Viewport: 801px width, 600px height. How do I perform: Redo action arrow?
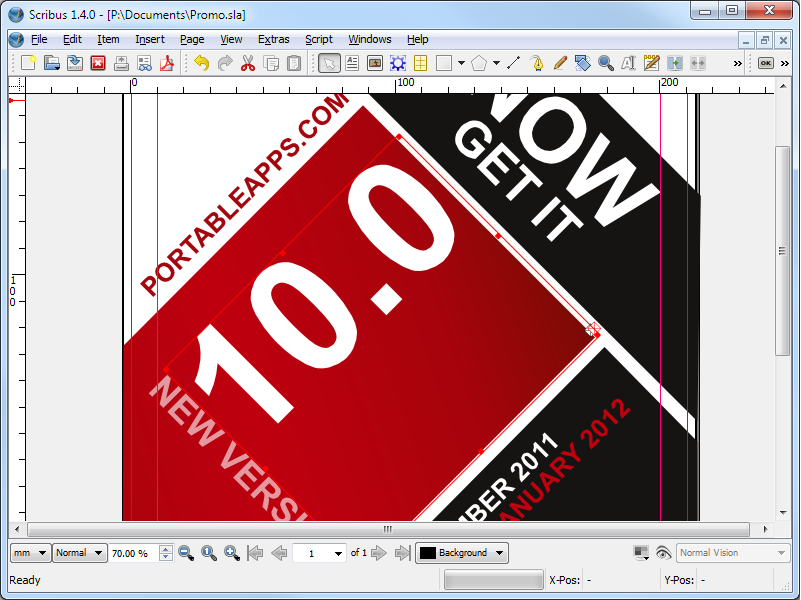pyautogui.click(x=225, y=63)
